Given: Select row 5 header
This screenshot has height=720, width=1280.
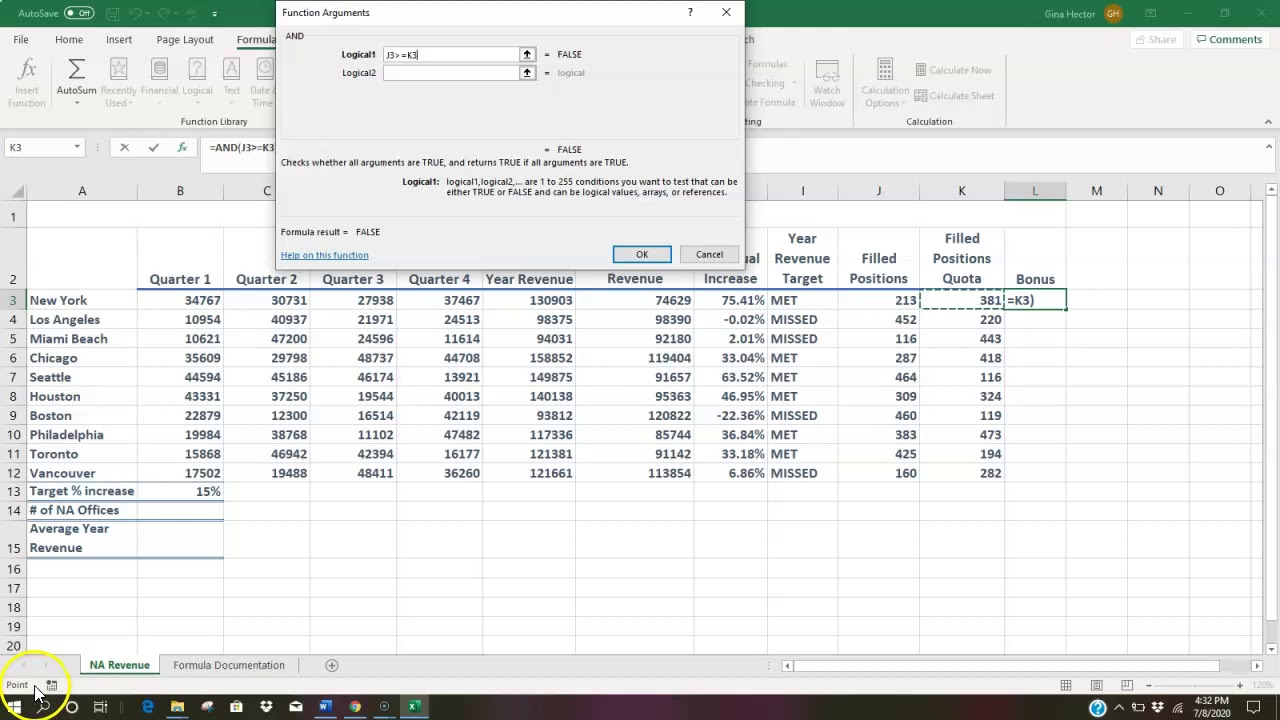Looking at the screenshot, I should tap(14, 338).
